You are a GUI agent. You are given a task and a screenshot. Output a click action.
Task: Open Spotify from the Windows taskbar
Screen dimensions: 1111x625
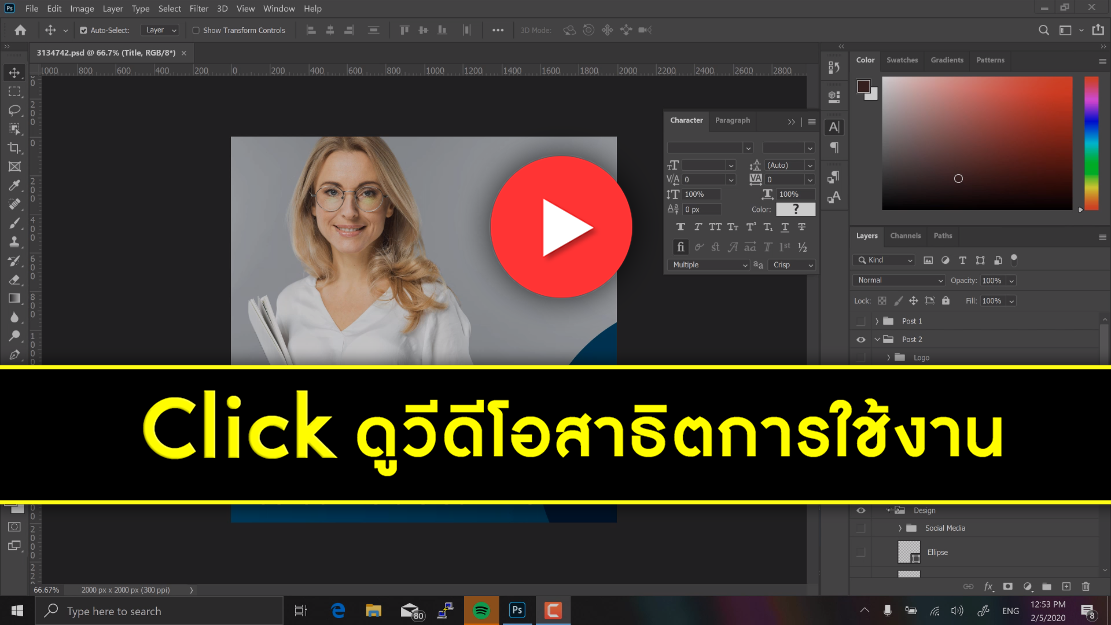tap(481, 610)
